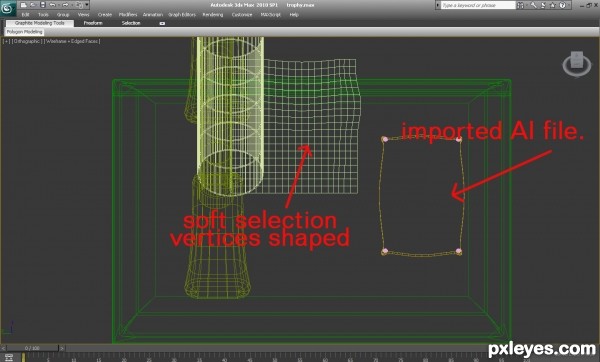
Task: Expand the quick access toolbar dropdown arrow
Action: pos(87,5)
